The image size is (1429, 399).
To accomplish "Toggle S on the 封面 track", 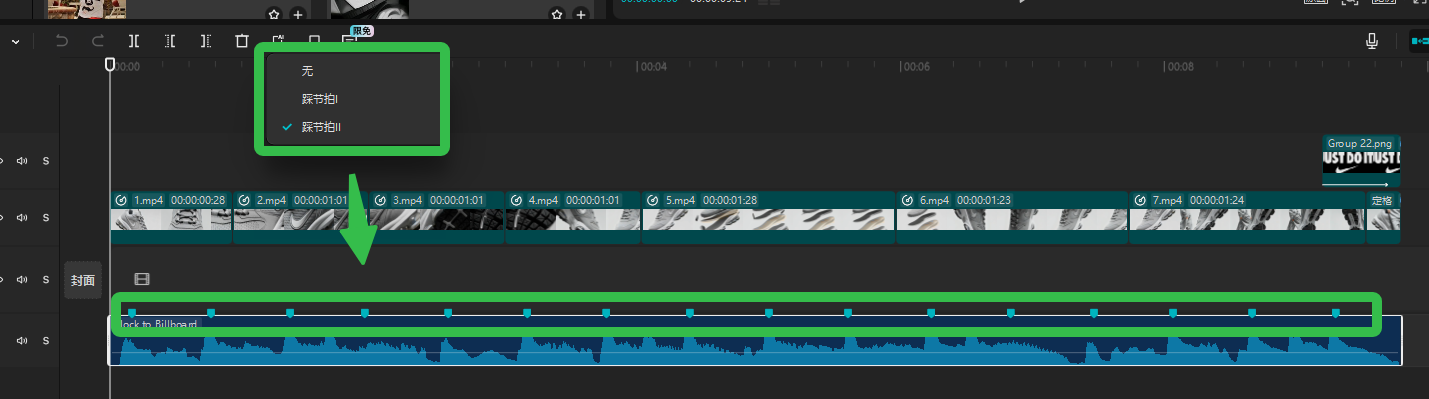I will [x=46, y=280].
